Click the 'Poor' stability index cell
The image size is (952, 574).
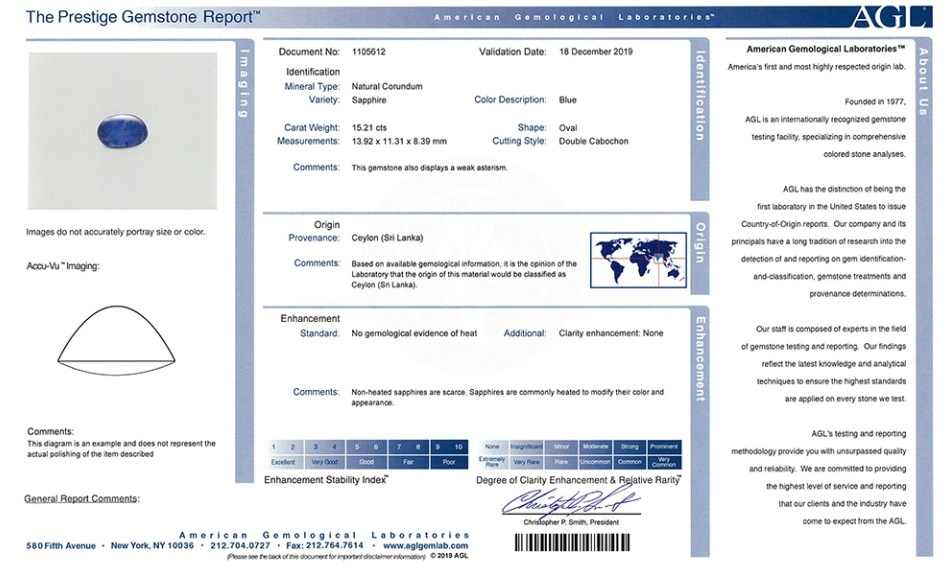coord(448,462)
